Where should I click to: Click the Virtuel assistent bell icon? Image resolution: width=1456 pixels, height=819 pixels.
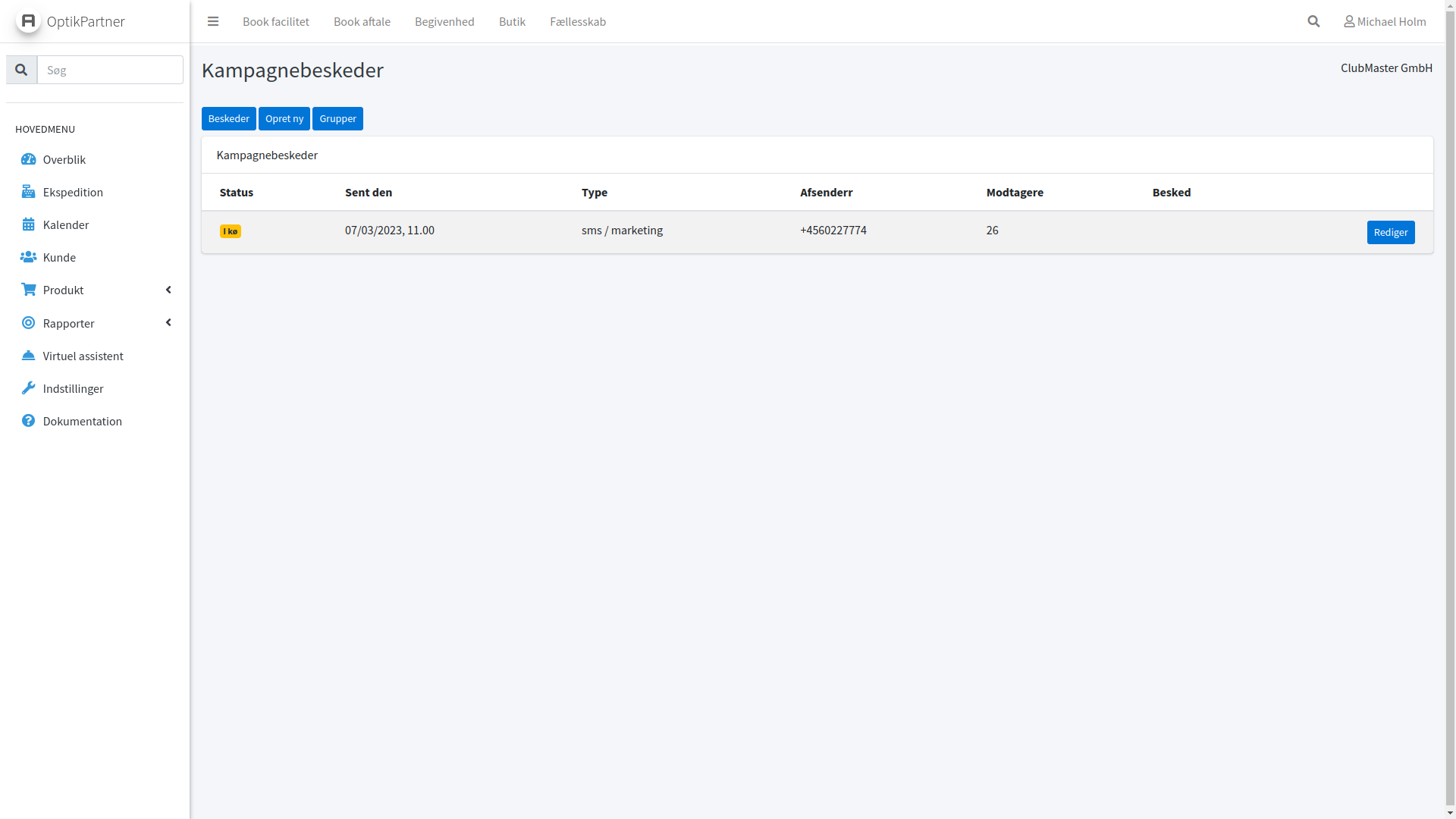(28, 356)
